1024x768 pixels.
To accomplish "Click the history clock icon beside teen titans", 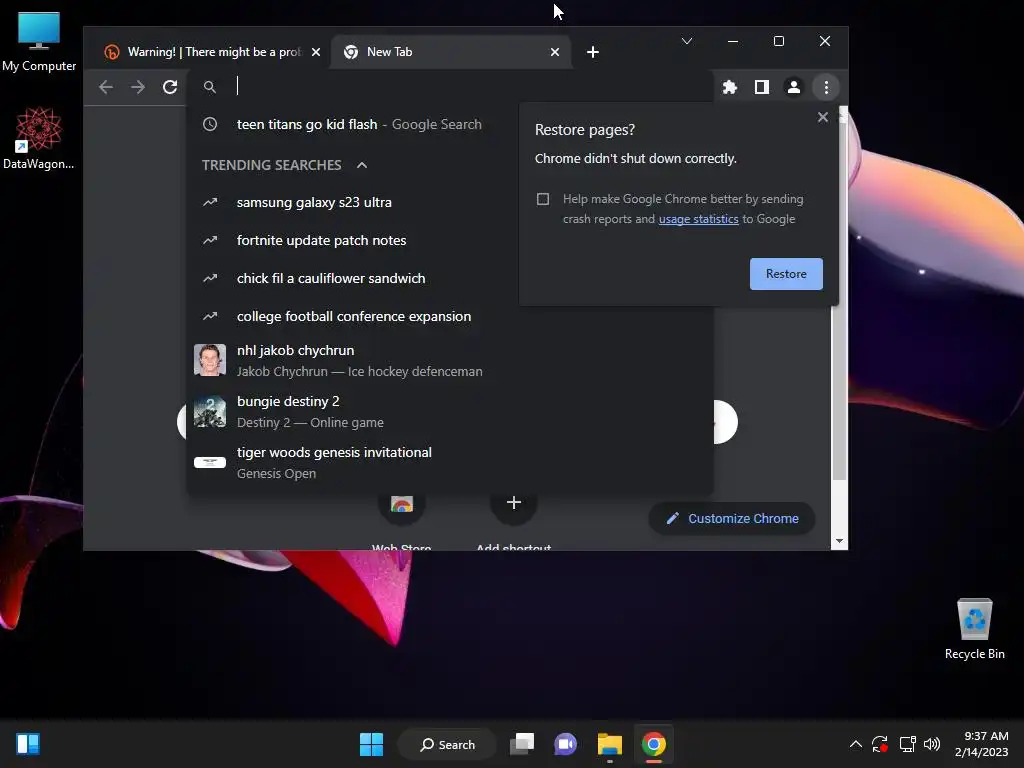I will tap(210, 124).
